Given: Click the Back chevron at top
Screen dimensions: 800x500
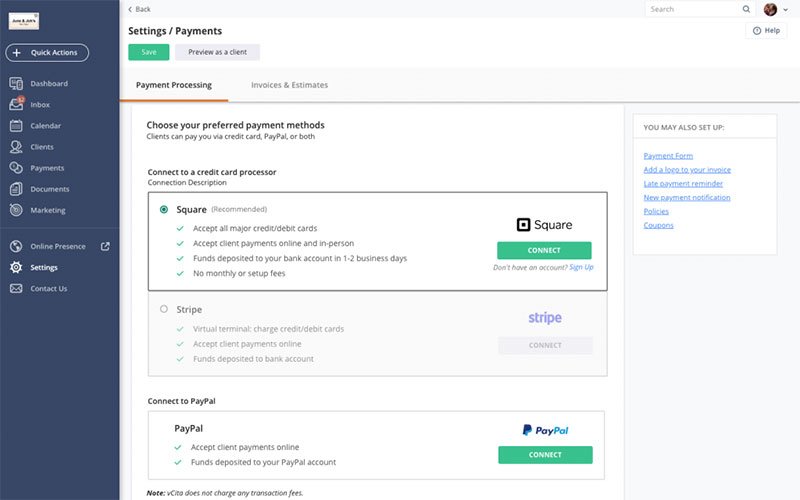Looking at the screenshot, I should click(130, 9).
